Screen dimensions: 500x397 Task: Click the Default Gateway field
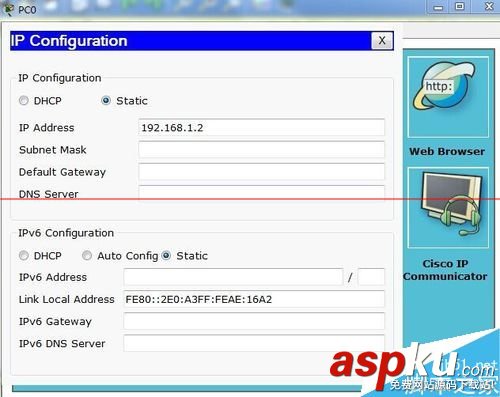pos(262,172)
